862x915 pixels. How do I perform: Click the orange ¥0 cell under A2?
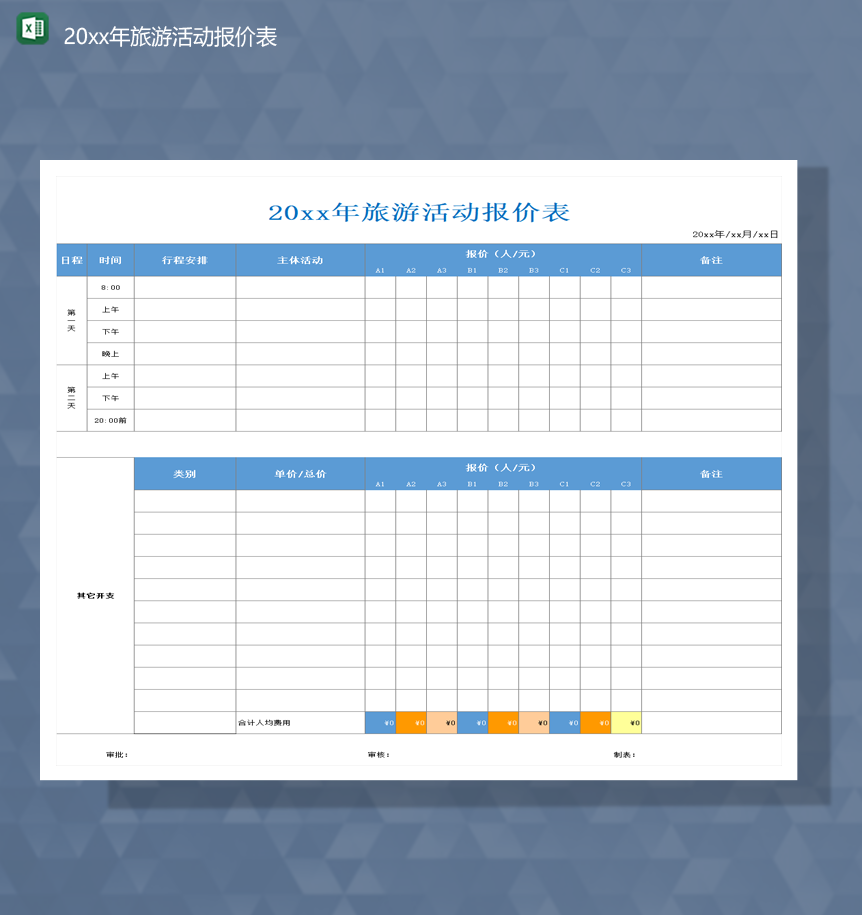(410, 722)
